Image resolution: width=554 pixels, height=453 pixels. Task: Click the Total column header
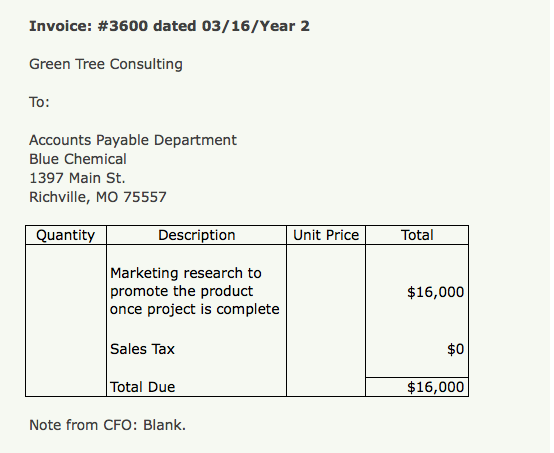click(x=417, y=235)
